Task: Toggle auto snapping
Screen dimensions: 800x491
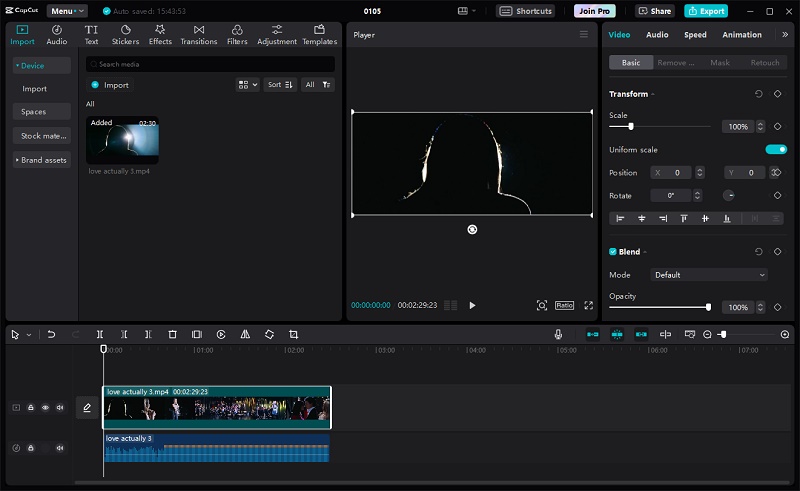Action: tap(617, 334)
